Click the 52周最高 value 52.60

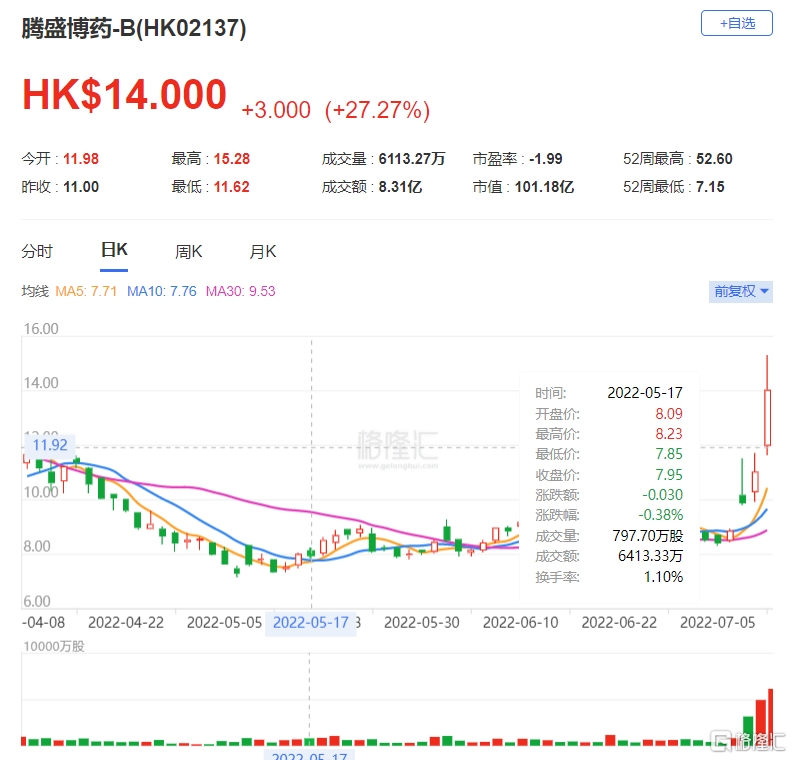[x=714, y=159]
